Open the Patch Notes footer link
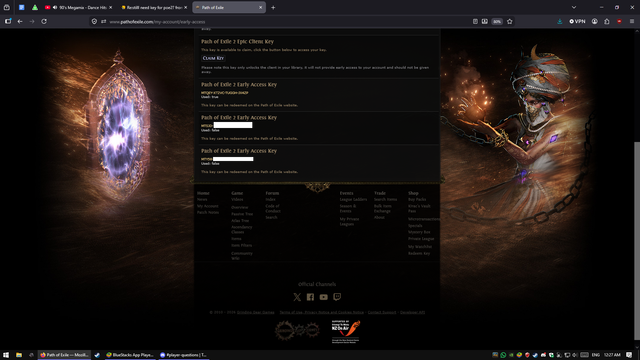Viewport: 640px width, 360px height. [208, 213]
